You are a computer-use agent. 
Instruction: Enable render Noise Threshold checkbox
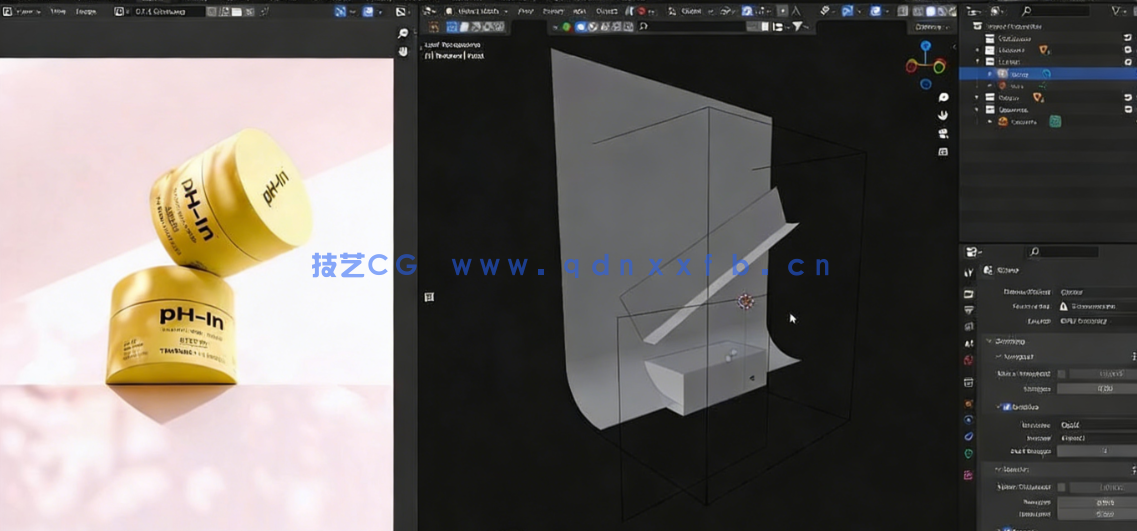point(1062,487)
